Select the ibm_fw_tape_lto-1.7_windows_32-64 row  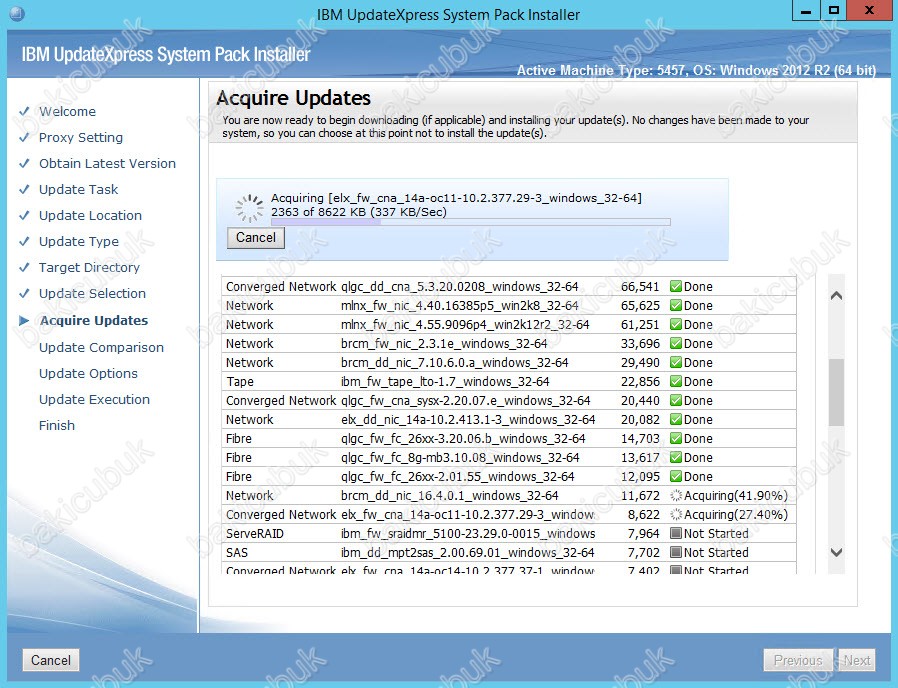pos(509,382)
